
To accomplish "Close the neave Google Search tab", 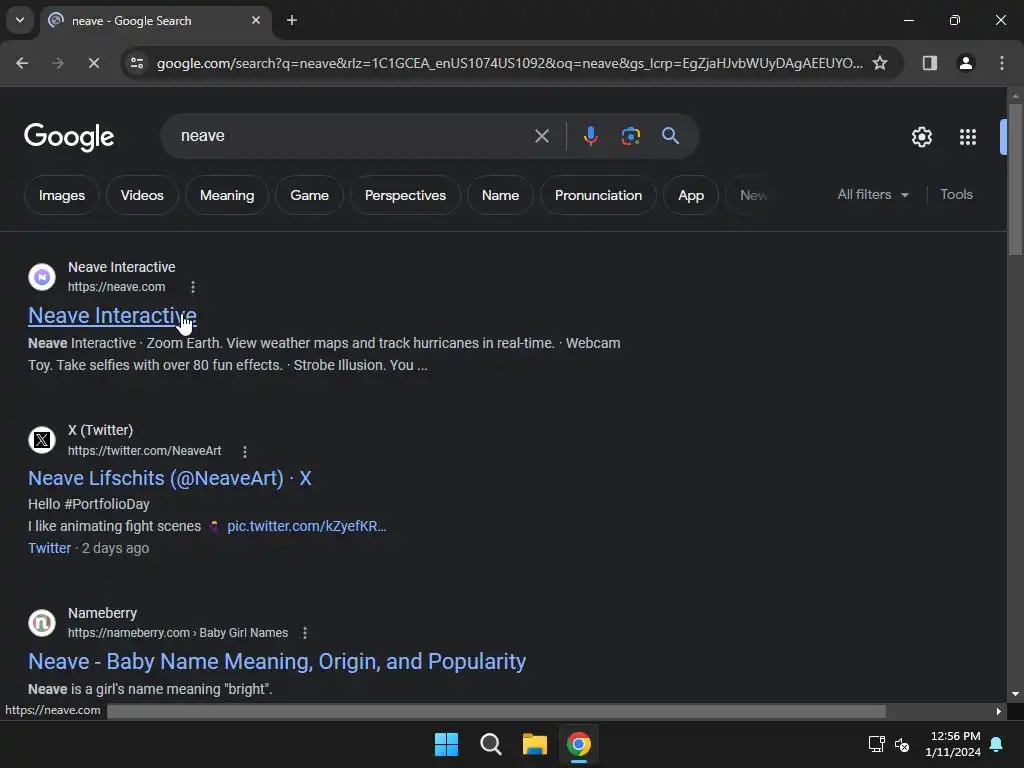I will [x=256, y=20].
